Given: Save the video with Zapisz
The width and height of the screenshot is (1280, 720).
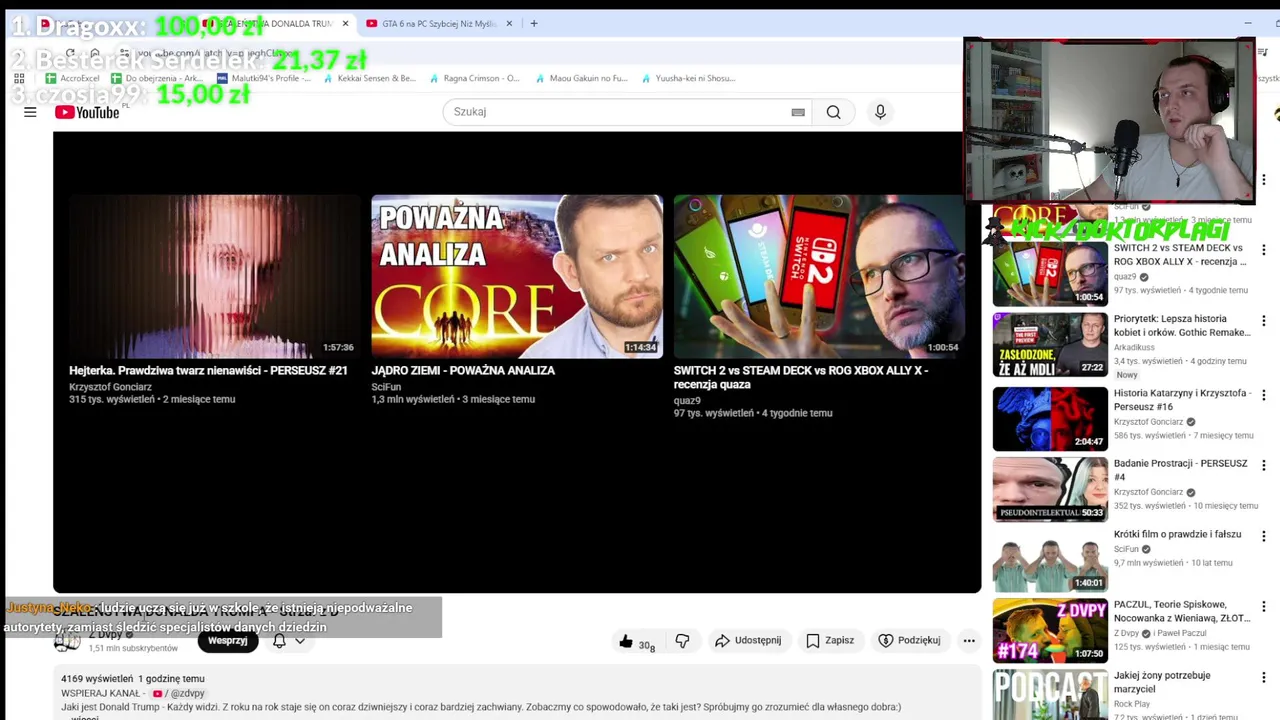Looking at the screenshot, I should (x=830, y=640).
